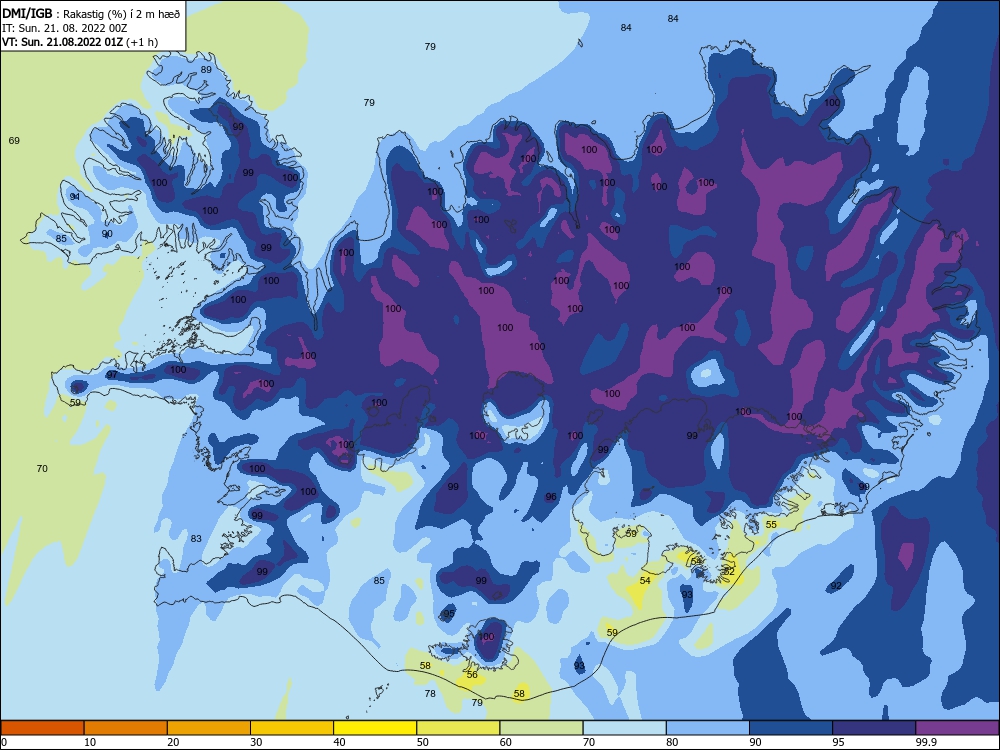The height and width of the screenshot is (750, 1000).
Task: Click legend tick label '10'
Action: [90, 742]
